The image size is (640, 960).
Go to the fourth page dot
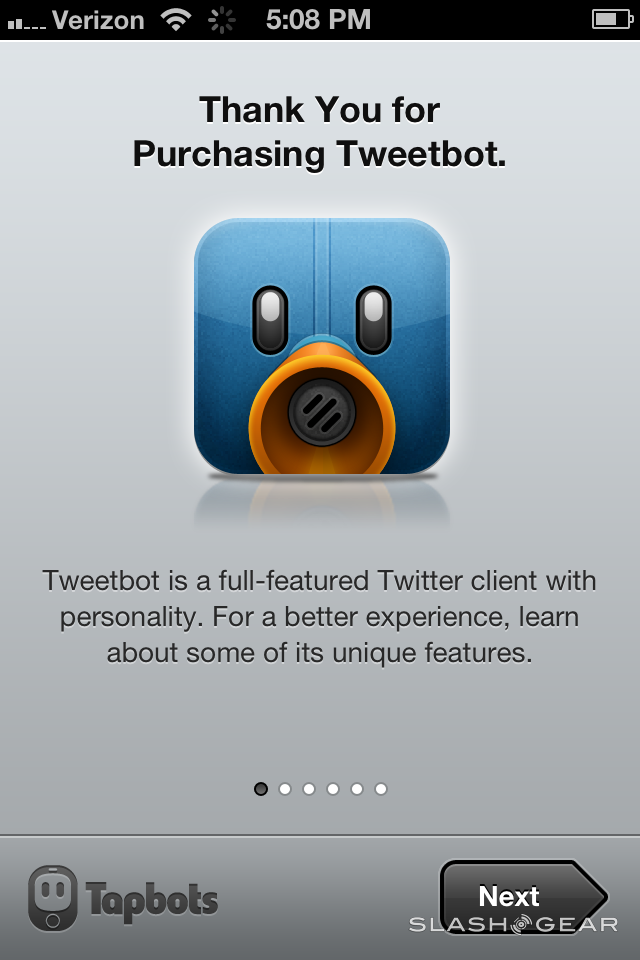(x=333, y=789)
